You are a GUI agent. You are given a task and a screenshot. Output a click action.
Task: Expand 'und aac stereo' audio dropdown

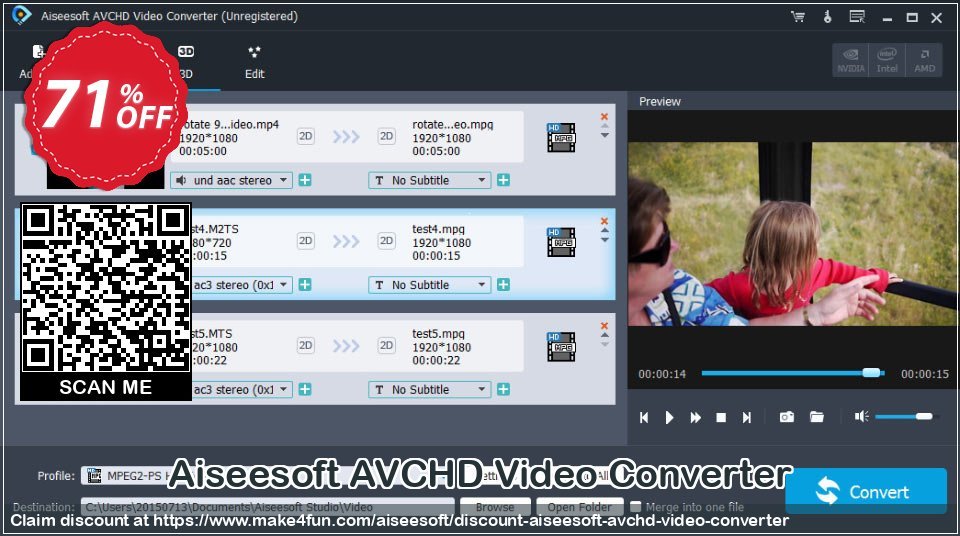coord(231,180)
